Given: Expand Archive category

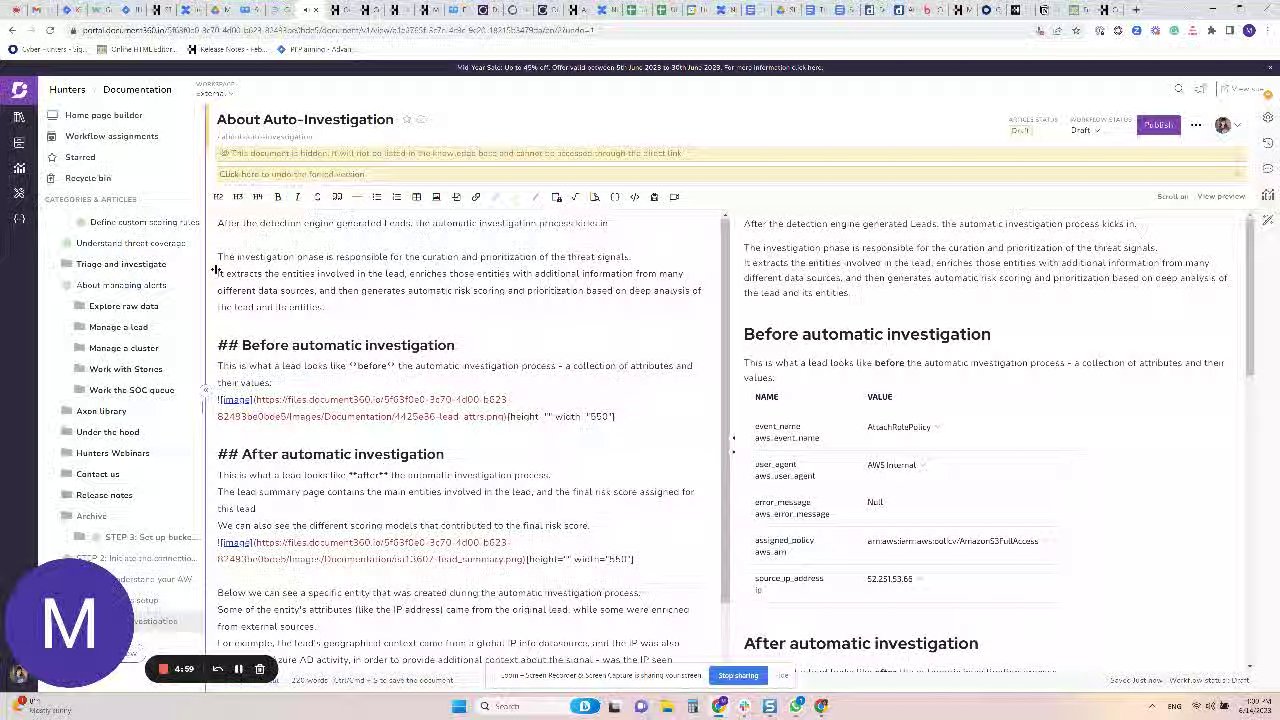Looking at the screenshot, I should 91,516.
